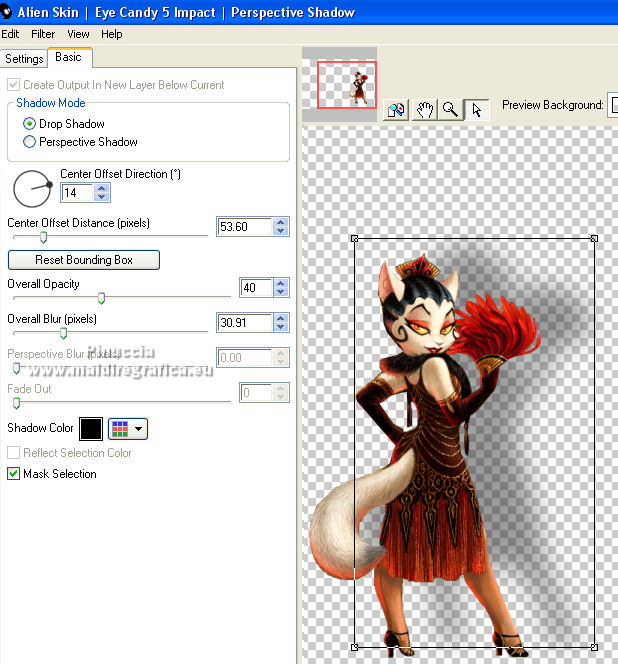
Task: Select Perspective Shadow radio button
Action: click(29, 141)
